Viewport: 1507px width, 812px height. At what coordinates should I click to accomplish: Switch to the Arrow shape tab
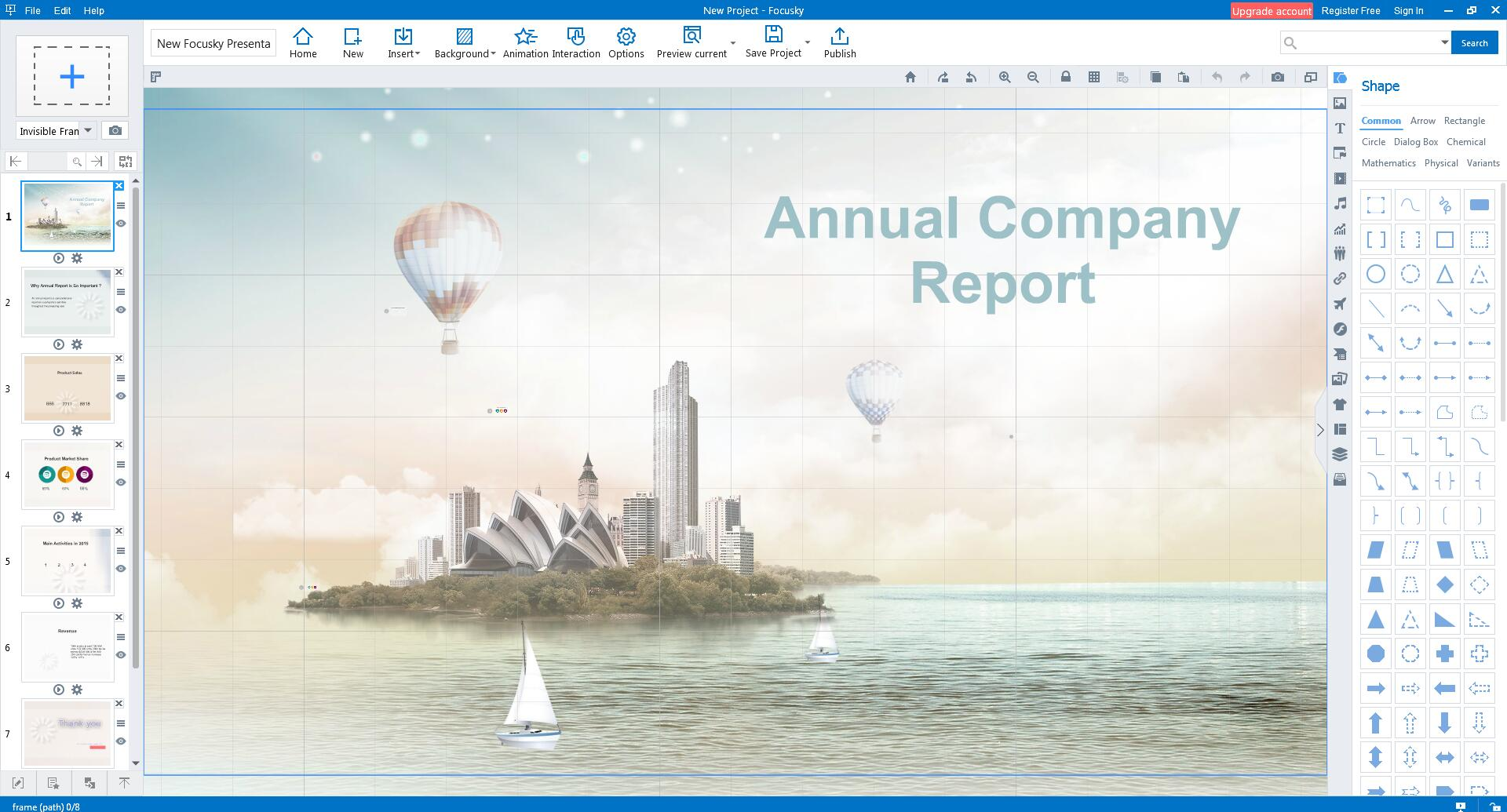pyautogui.click(x=1422, y=121)
